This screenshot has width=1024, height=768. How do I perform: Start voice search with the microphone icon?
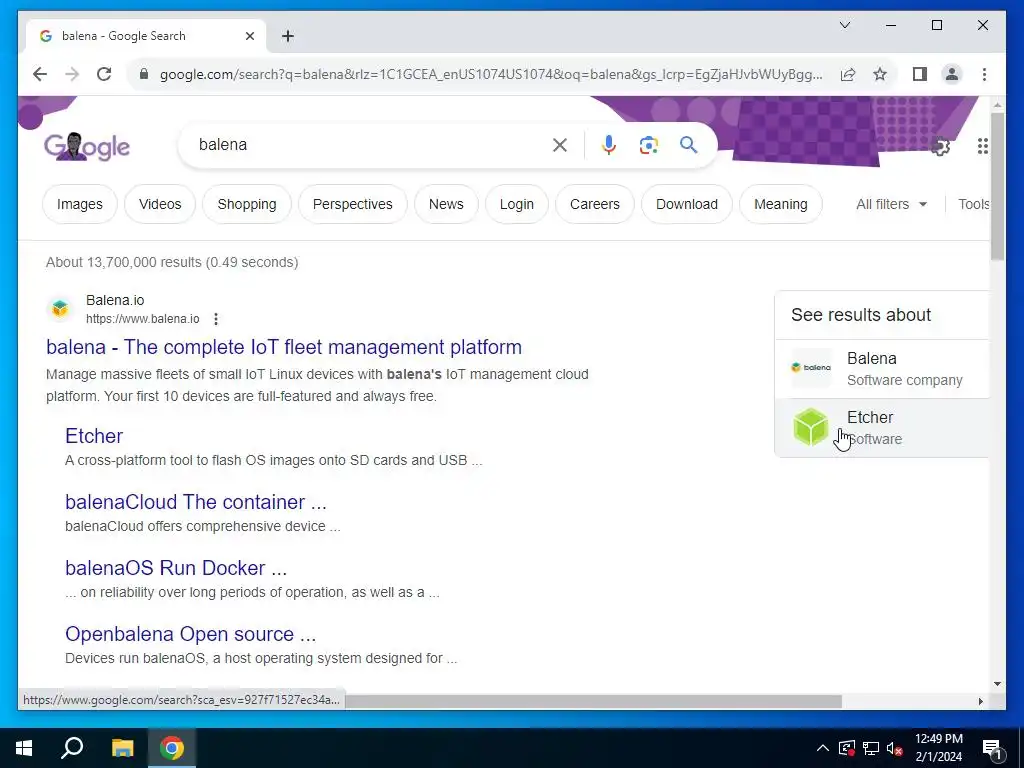tap(609, 145)
